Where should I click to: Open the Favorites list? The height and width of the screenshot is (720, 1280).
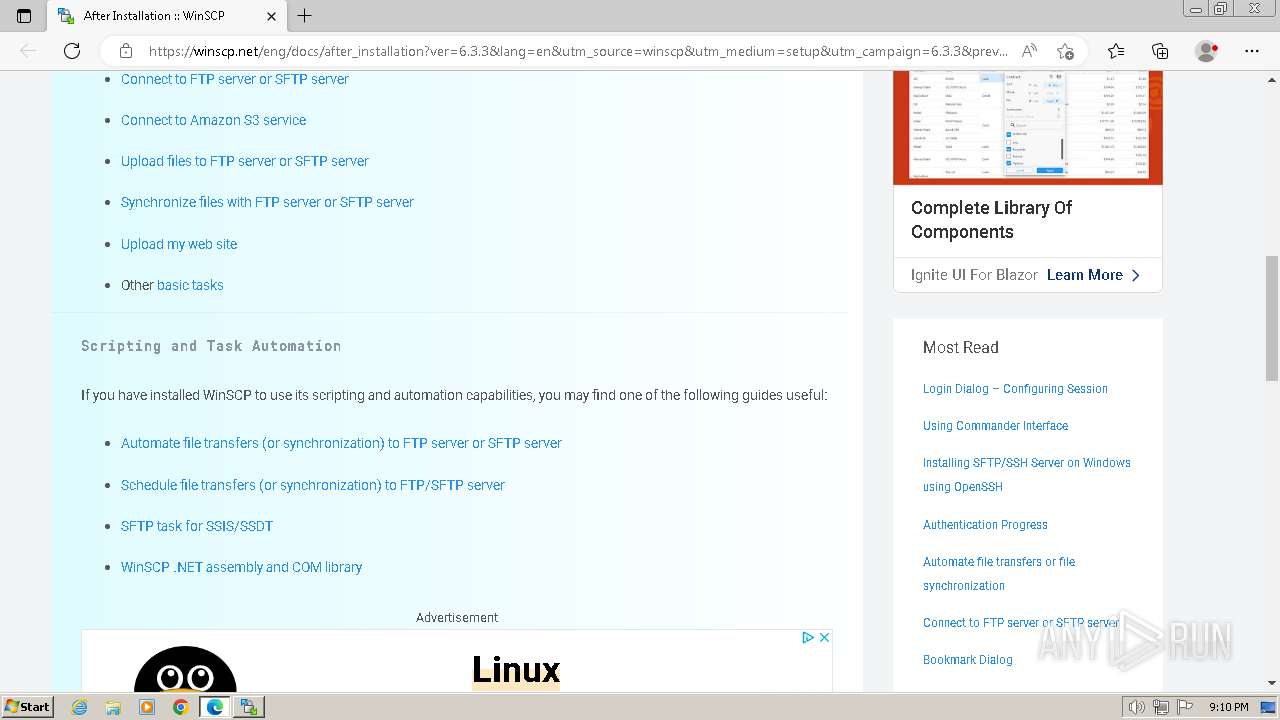click(x=1116, y=51)
